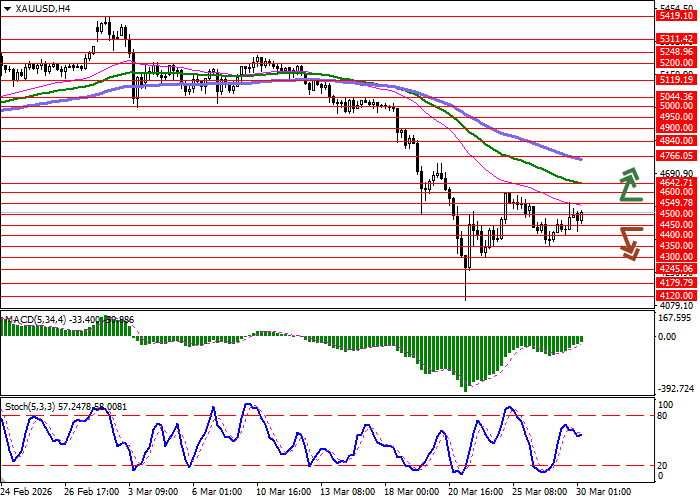Click the Stochastic 100 scale value
This screenshot has height=500, width=700.
[665, 405]
